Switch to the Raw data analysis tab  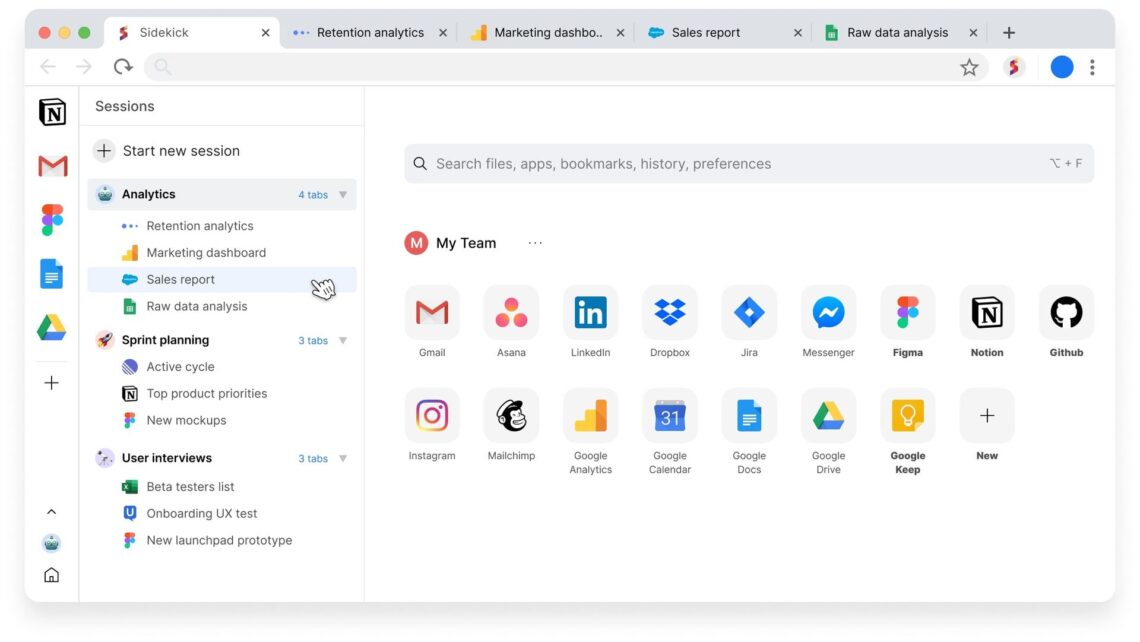pyautogui.click(x=895, y=32)
